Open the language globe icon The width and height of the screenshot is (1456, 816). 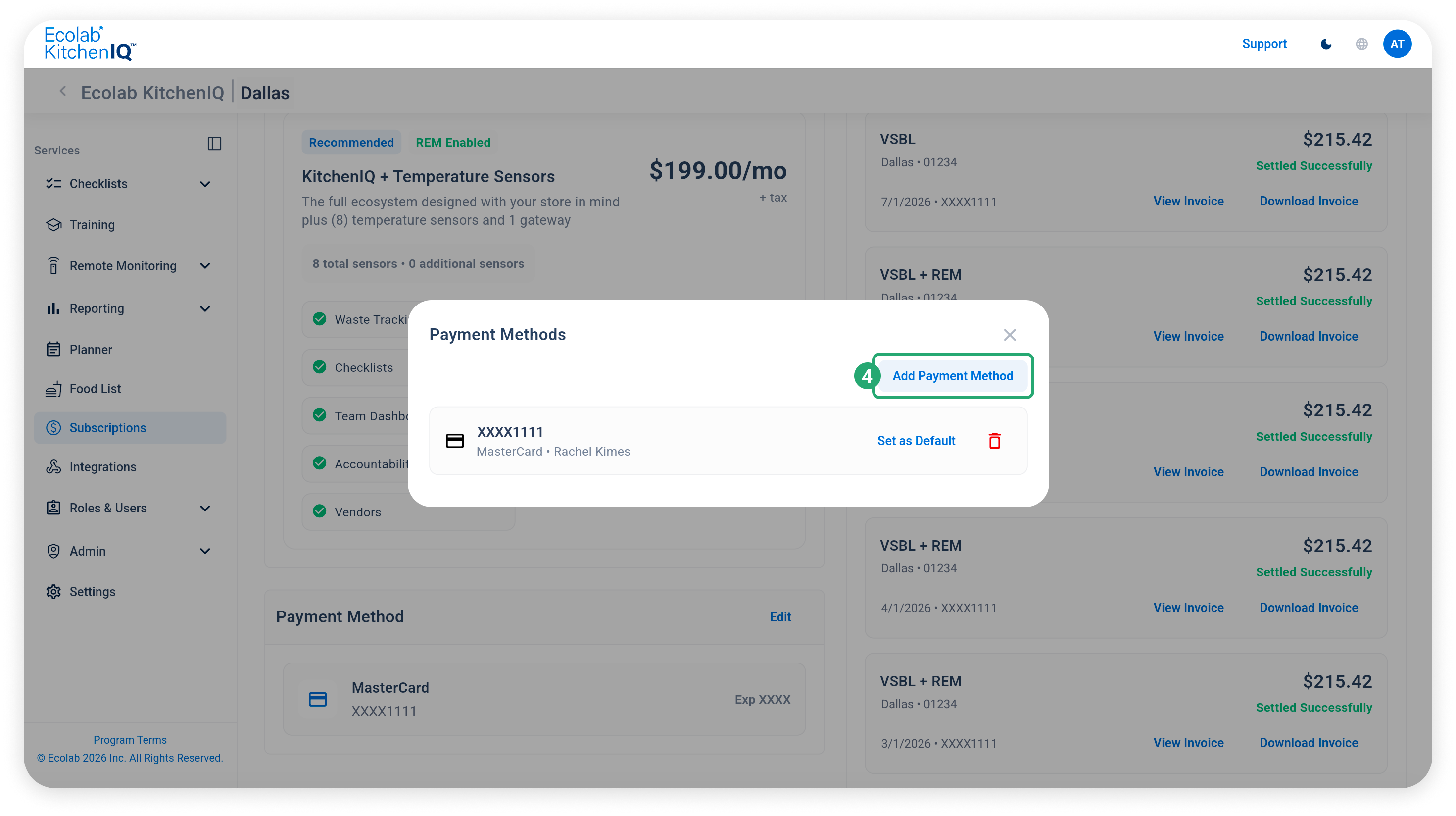tap(1361, 44)
